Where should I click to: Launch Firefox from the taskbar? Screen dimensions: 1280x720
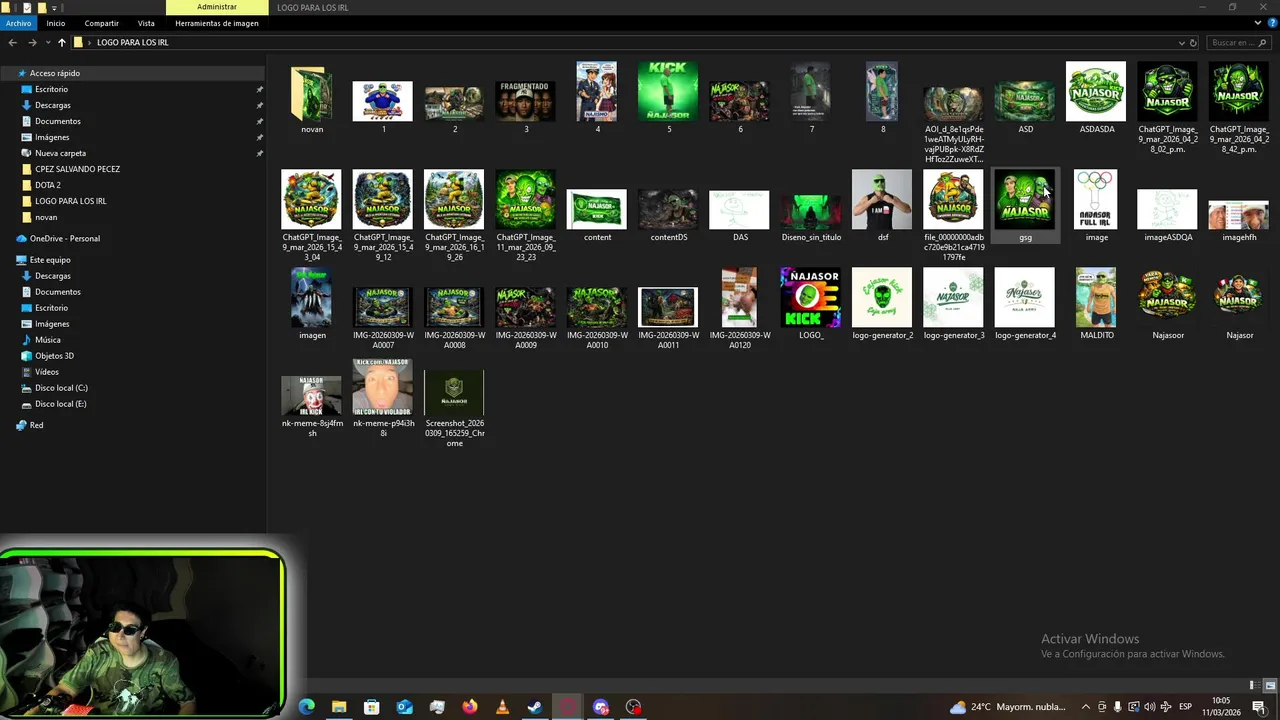tap(470, 707)
